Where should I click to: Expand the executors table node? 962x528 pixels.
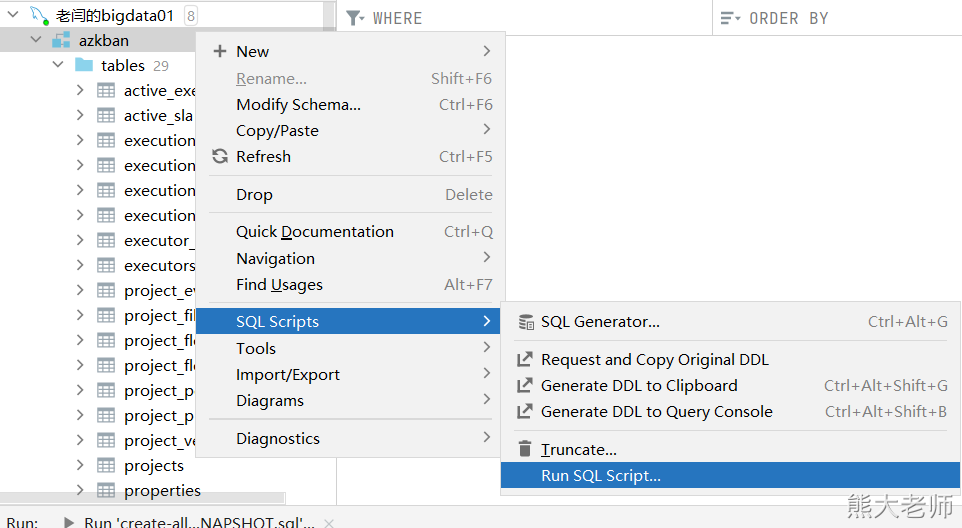click(x=80, y=266)
